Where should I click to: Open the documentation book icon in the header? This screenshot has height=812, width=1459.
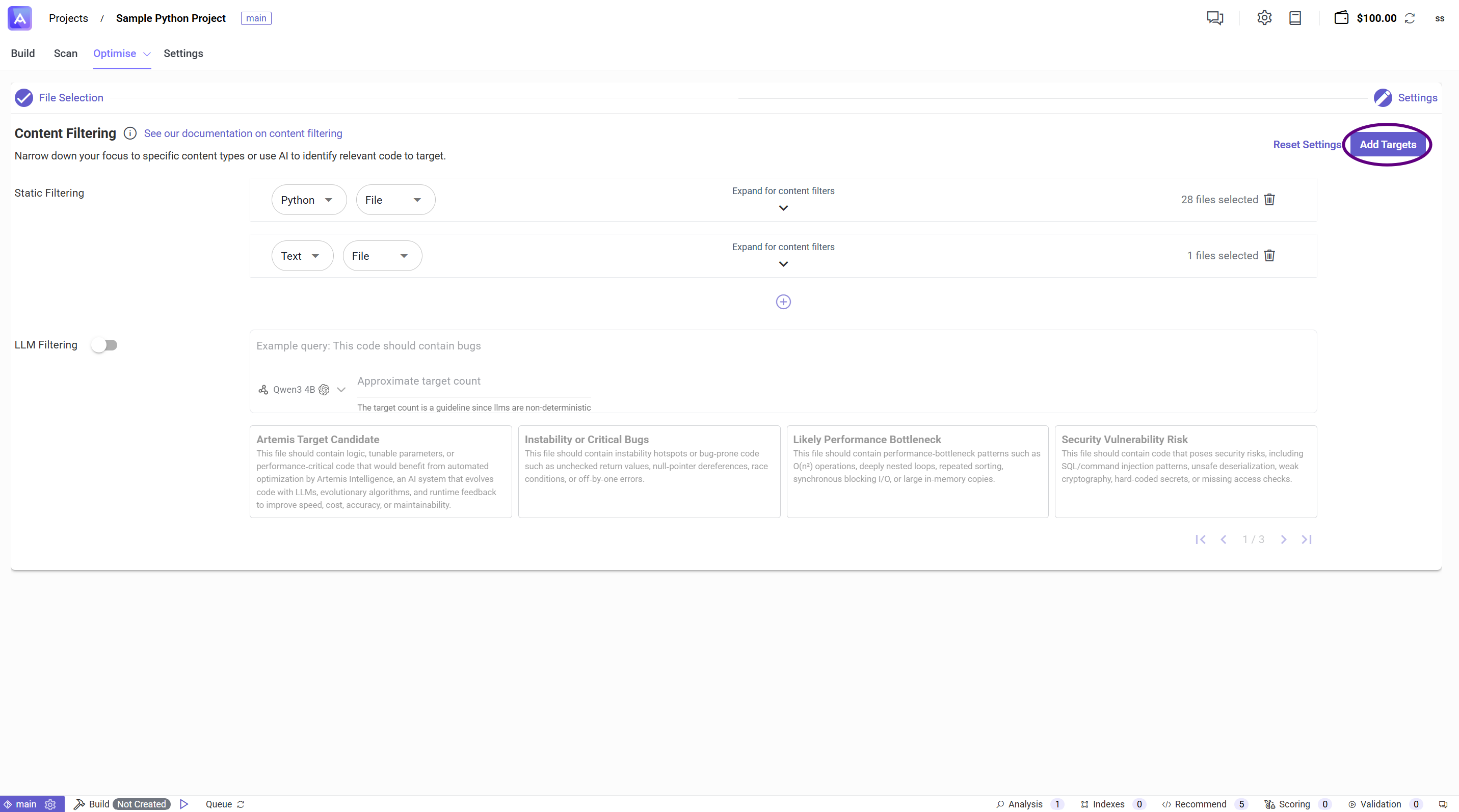(1296, 18)
